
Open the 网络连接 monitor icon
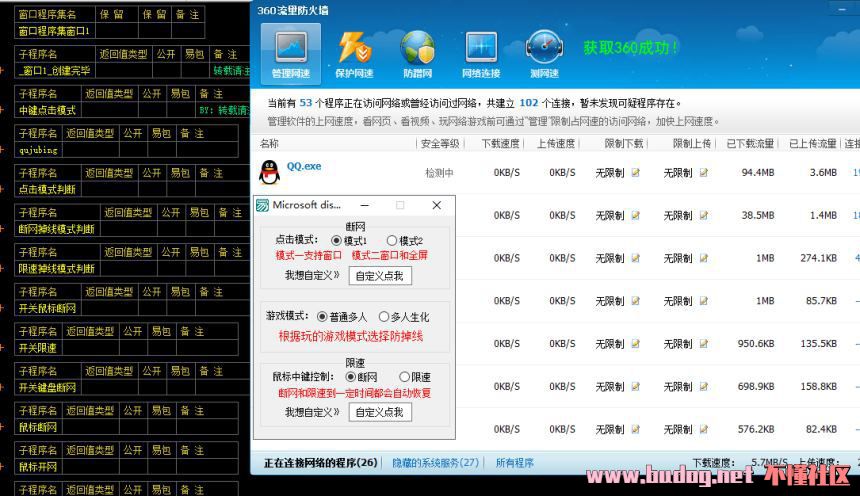(481, 52)
